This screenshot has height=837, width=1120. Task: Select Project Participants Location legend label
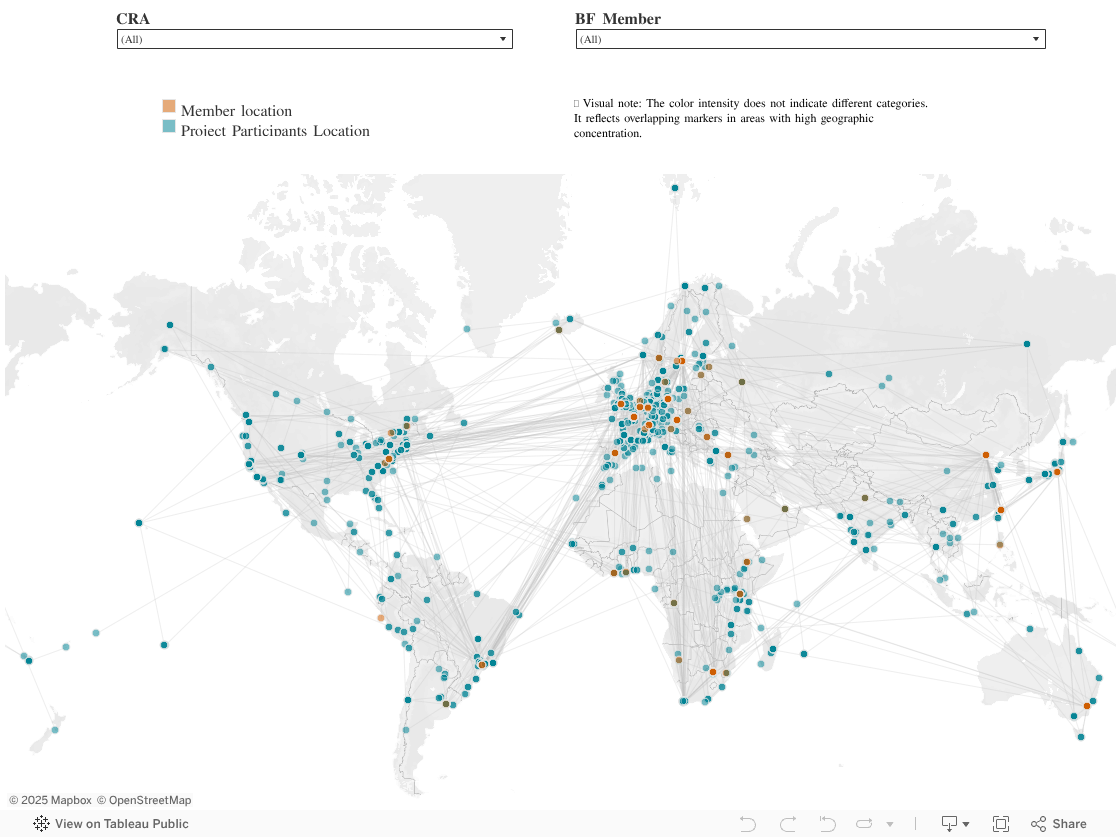[275, 131]
